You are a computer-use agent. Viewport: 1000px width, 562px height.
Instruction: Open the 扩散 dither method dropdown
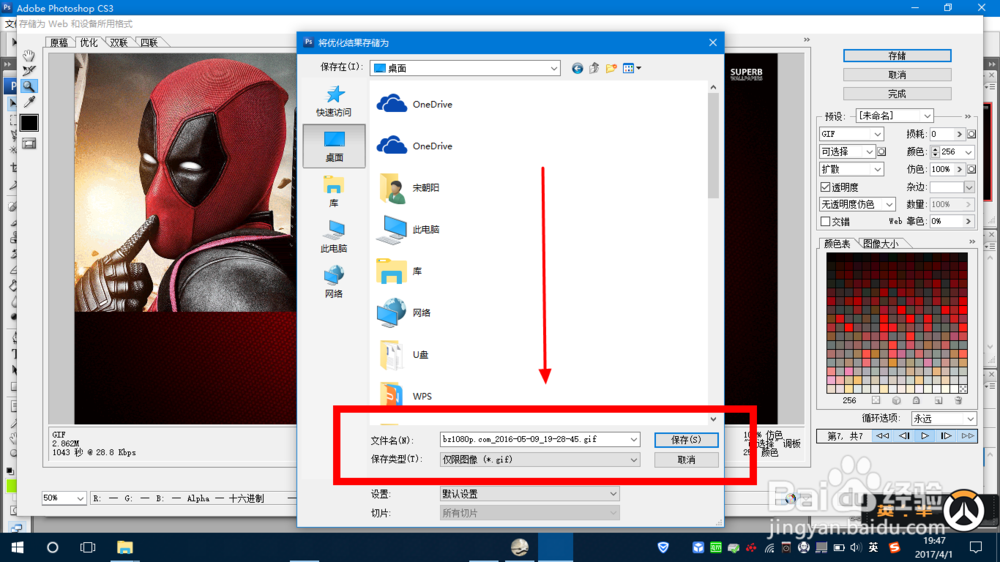(x=851, y=169)
